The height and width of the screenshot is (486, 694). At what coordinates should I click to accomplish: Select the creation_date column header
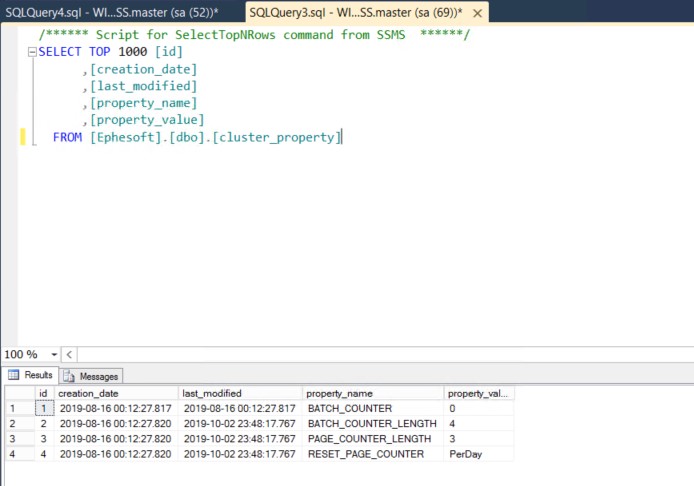(x=116, y=393)
